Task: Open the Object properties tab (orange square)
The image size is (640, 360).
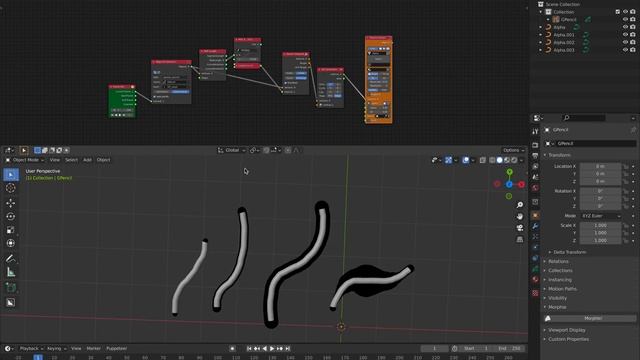Action: point(536,216)
